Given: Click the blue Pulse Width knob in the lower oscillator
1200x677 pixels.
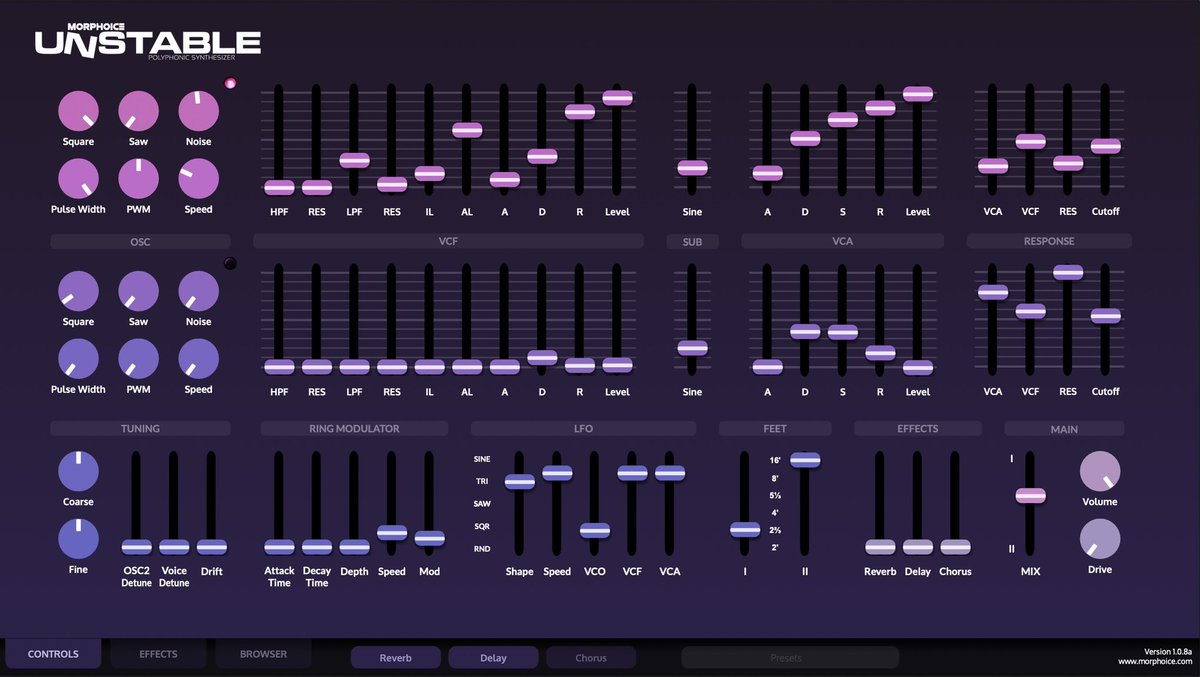Looking at the screenshot, I should (x=78, y=359).
